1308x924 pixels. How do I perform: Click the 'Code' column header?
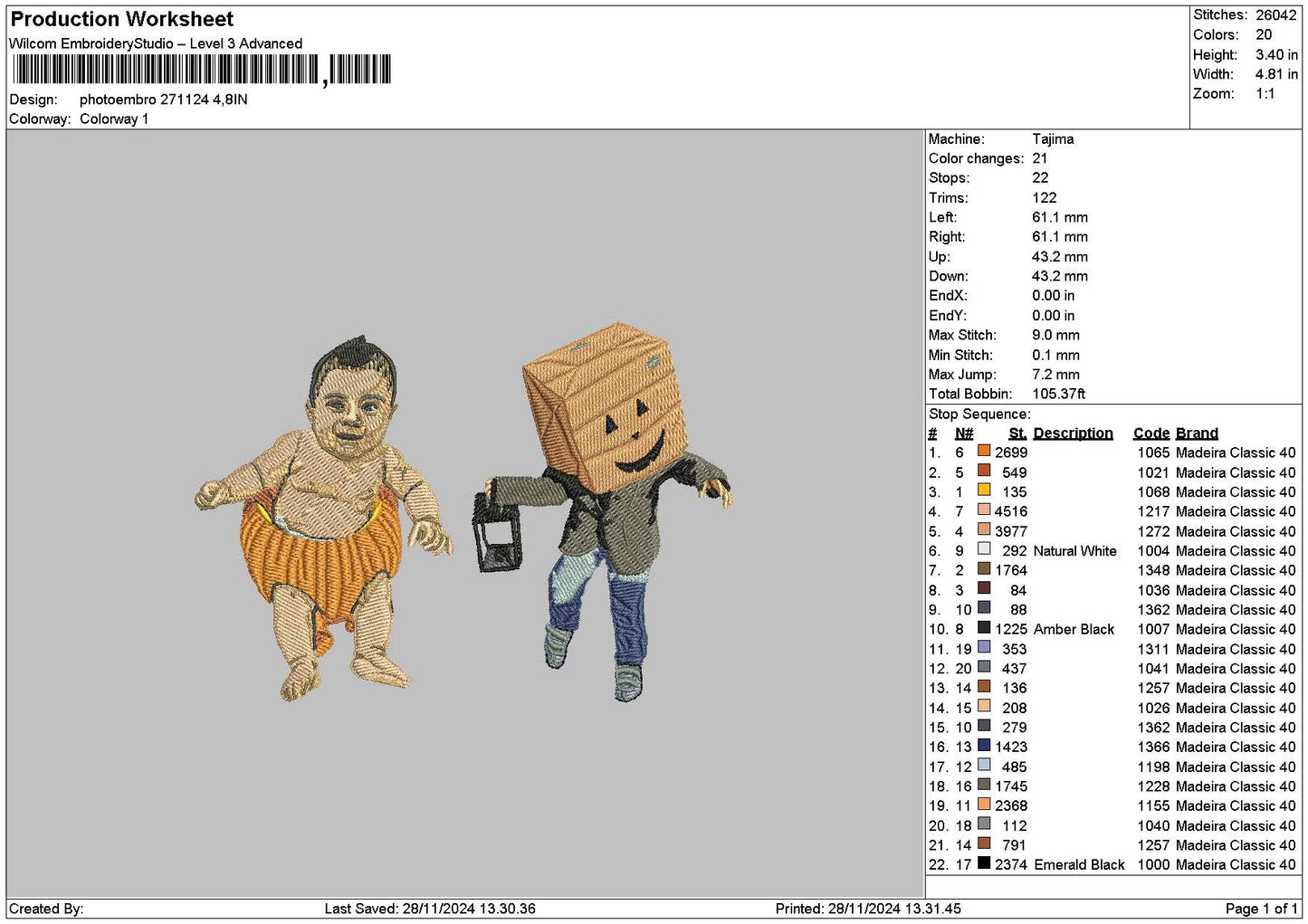pos(1151,433)
